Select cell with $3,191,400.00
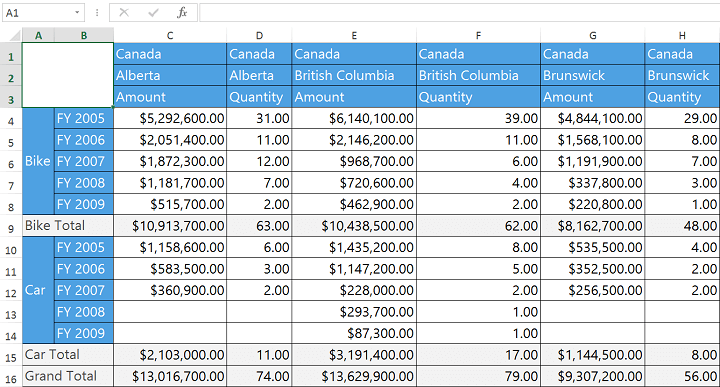The height and width of the screenshot is (387, 720). tap(354, 354)
